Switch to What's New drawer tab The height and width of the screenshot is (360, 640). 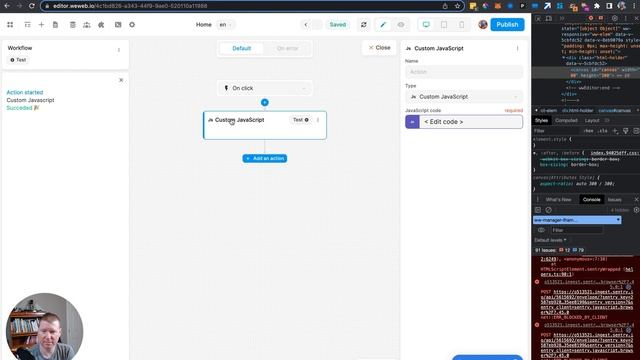point(558,200)
